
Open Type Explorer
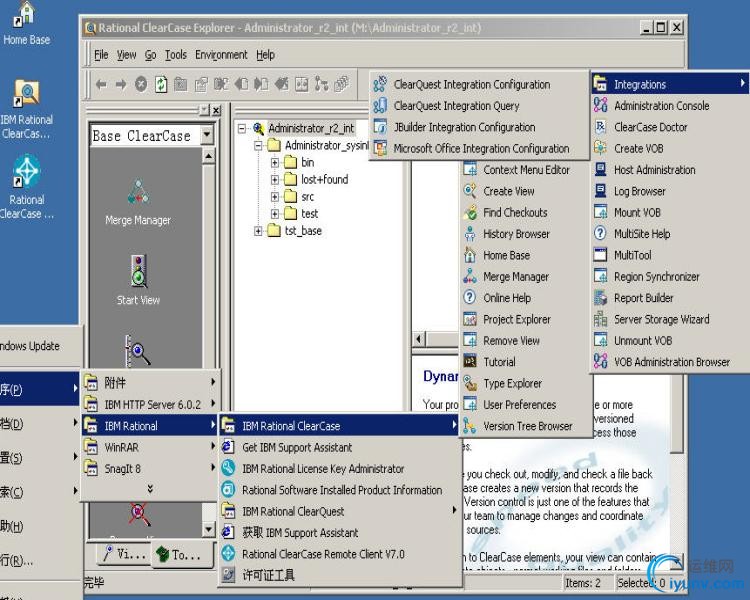[x=525, y=383]
